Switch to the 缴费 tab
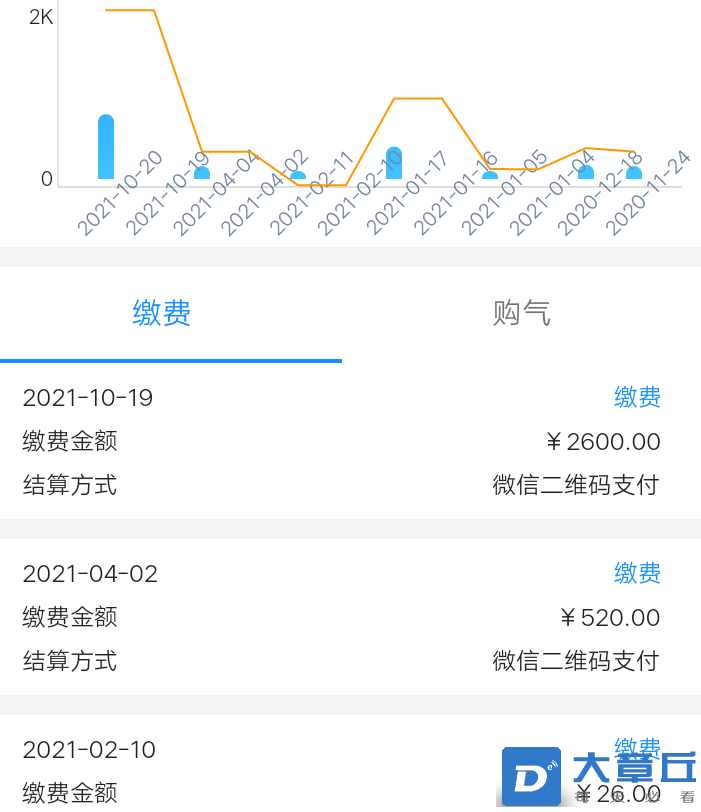 [162, 313]
